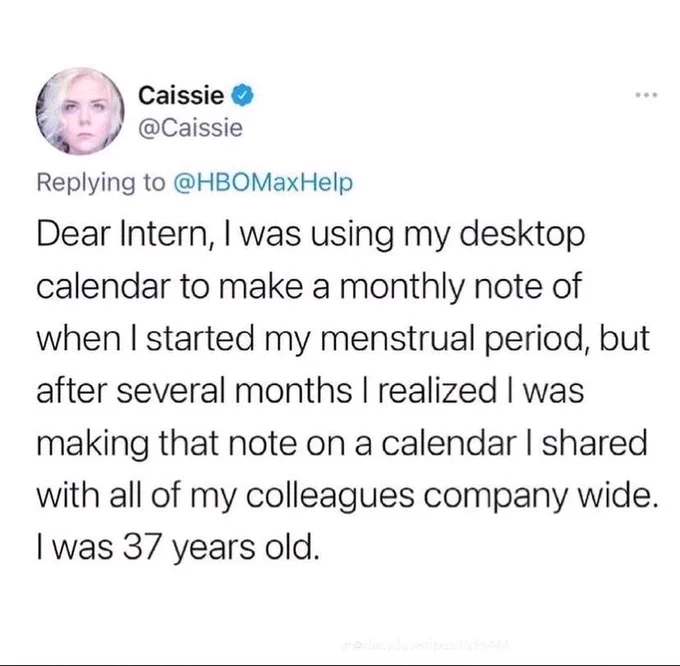Click the tweet line starting 'making that note'
This screenshot has height=666, width=680.
coord(342,444)
